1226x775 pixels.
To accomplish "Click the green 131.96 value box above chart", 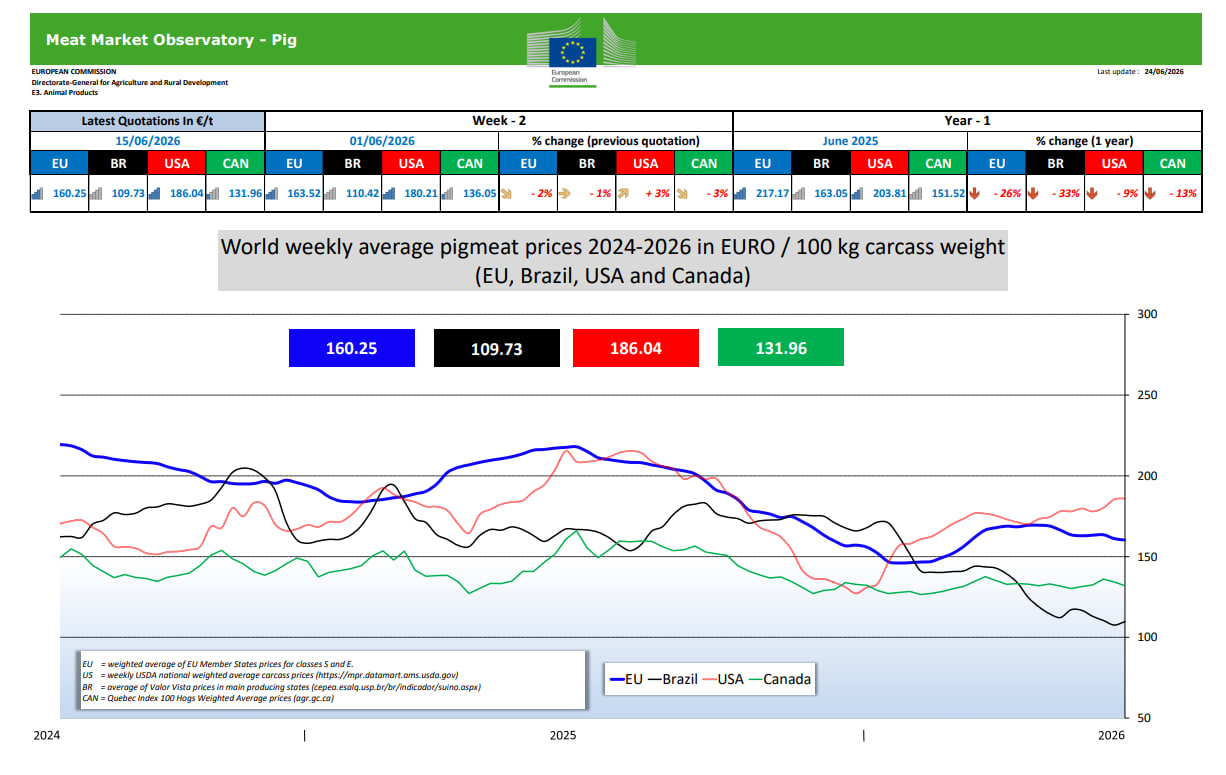I will coord(781,347).
